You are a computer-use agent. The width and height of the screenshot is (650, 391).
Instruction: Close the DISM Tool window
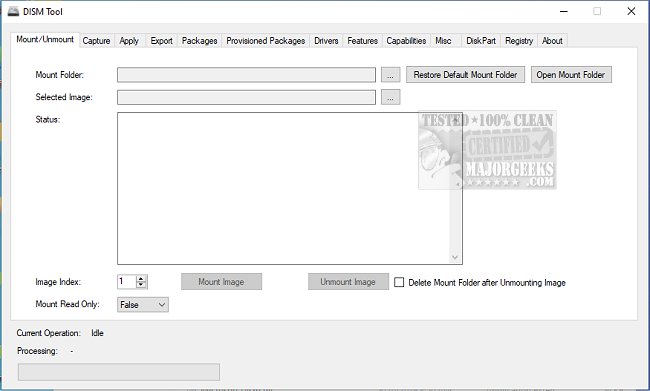[631, 11]
